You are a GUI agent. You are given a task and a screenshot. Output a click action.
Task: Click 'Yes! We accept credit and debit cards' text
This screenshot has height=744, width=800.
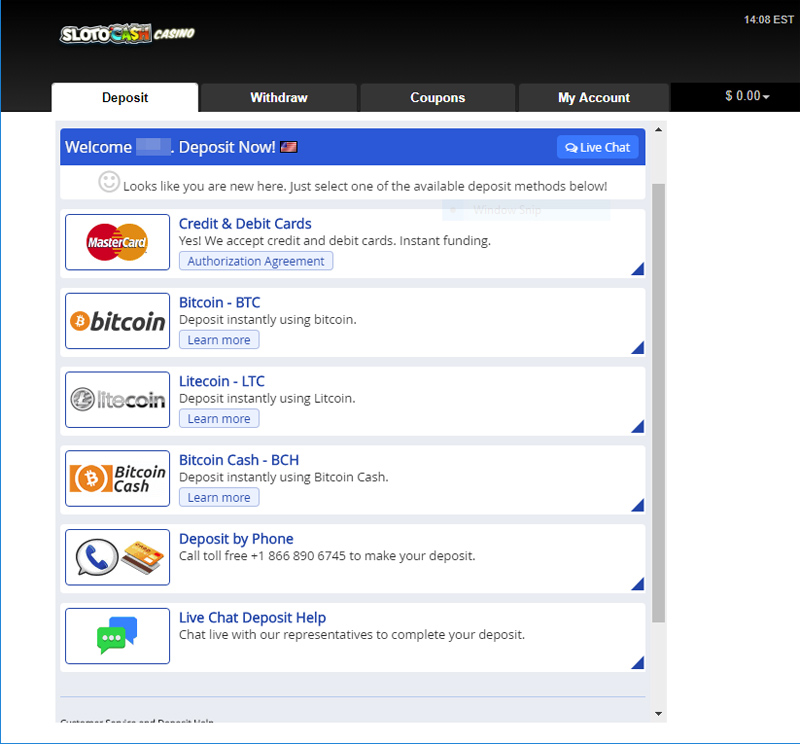(335, 240)
